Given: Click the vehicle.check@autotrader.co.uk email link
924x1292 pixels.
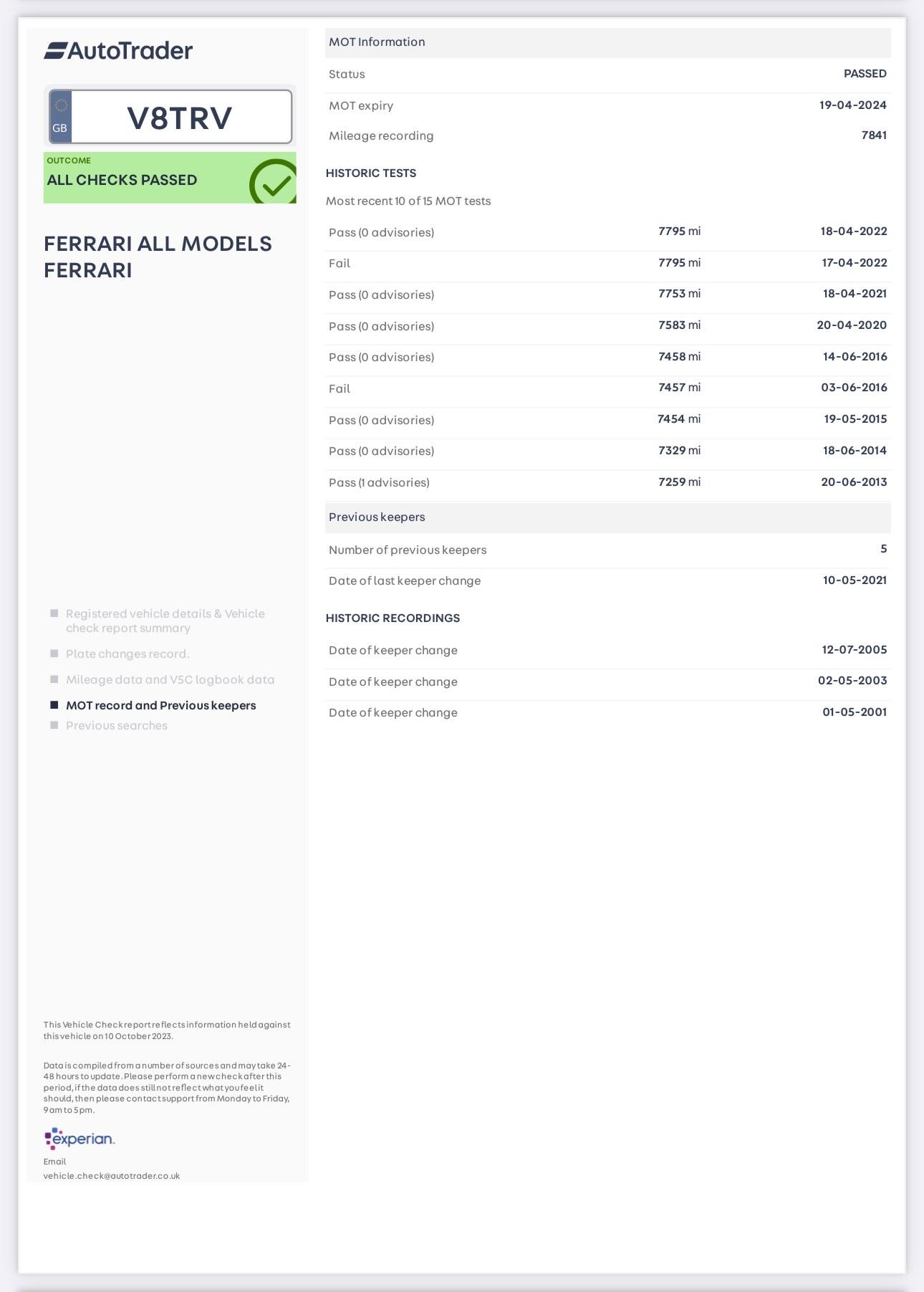Looking at the screenshot, I should [x=112, y=1176].
